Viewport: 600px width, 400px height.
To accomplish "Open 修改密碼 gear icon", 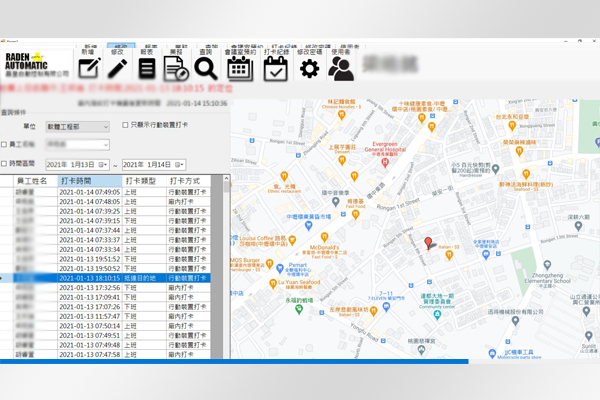I will pyautogui.click(x=309, y=69).
